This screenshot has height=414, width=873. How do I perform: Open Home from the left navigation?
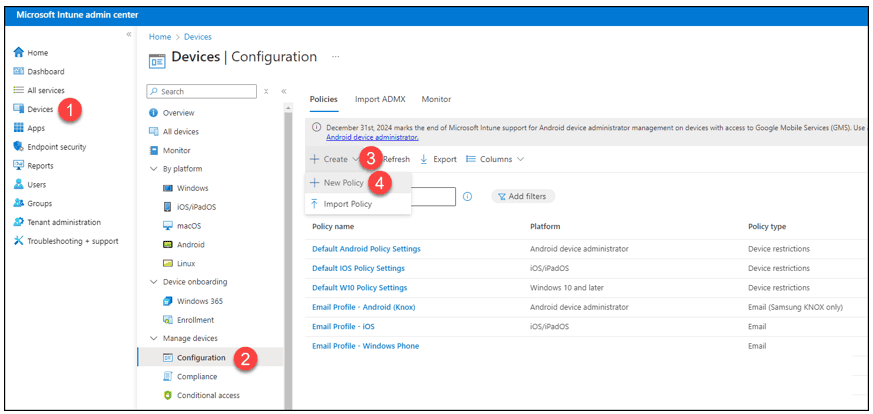(x=31, y=53)
